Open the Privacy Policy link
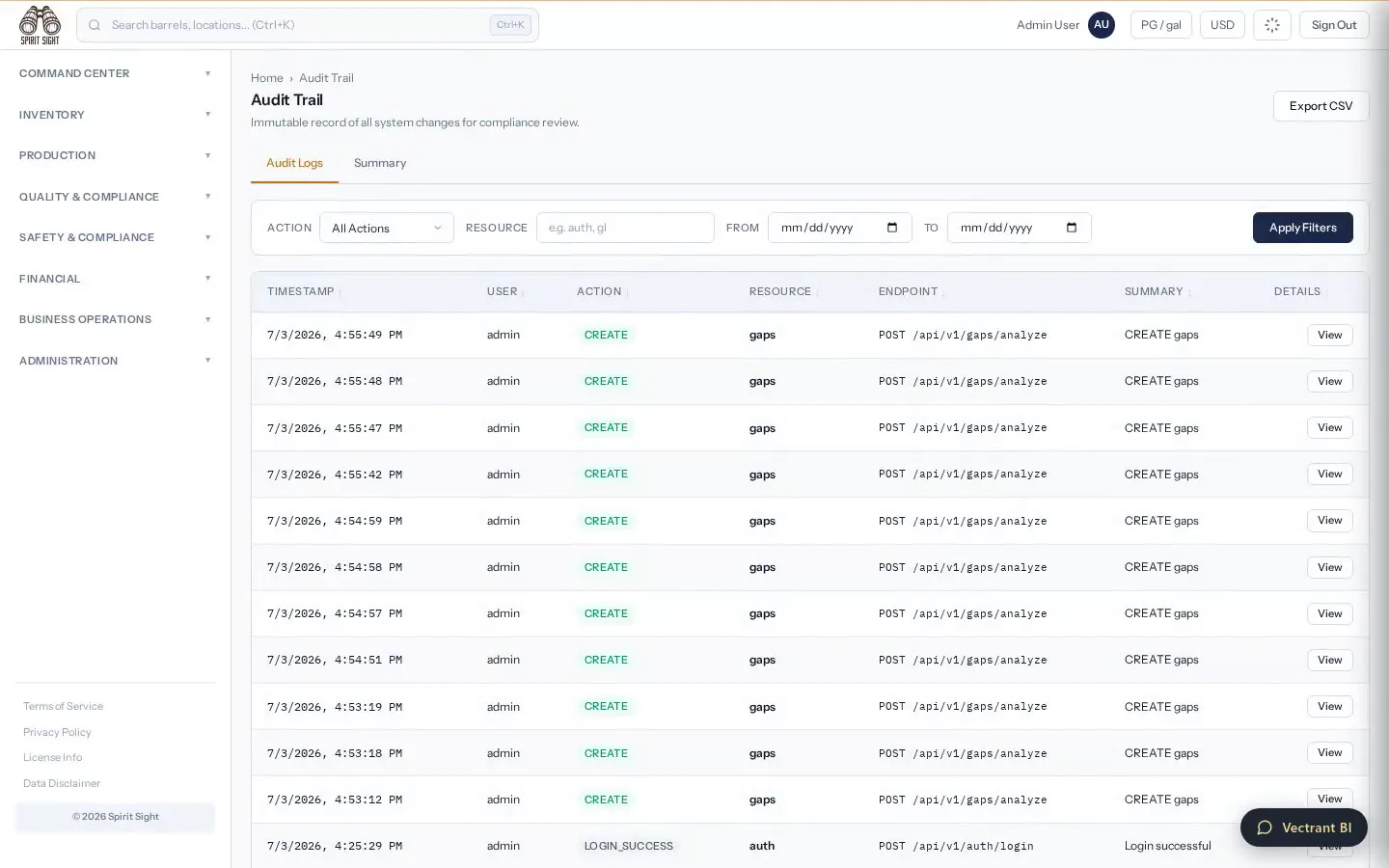Screen dimensions: 1389x868 (x=57, y=732)
